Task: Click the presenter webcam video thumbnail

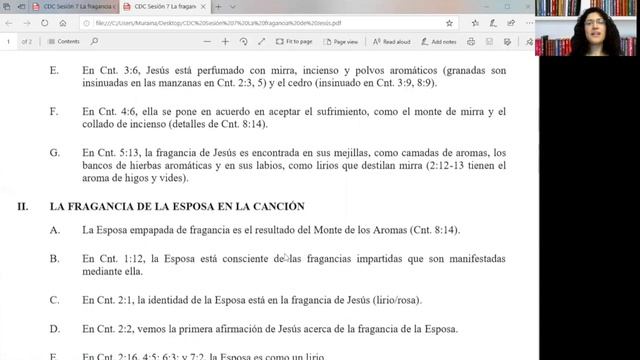Action: 586,28
